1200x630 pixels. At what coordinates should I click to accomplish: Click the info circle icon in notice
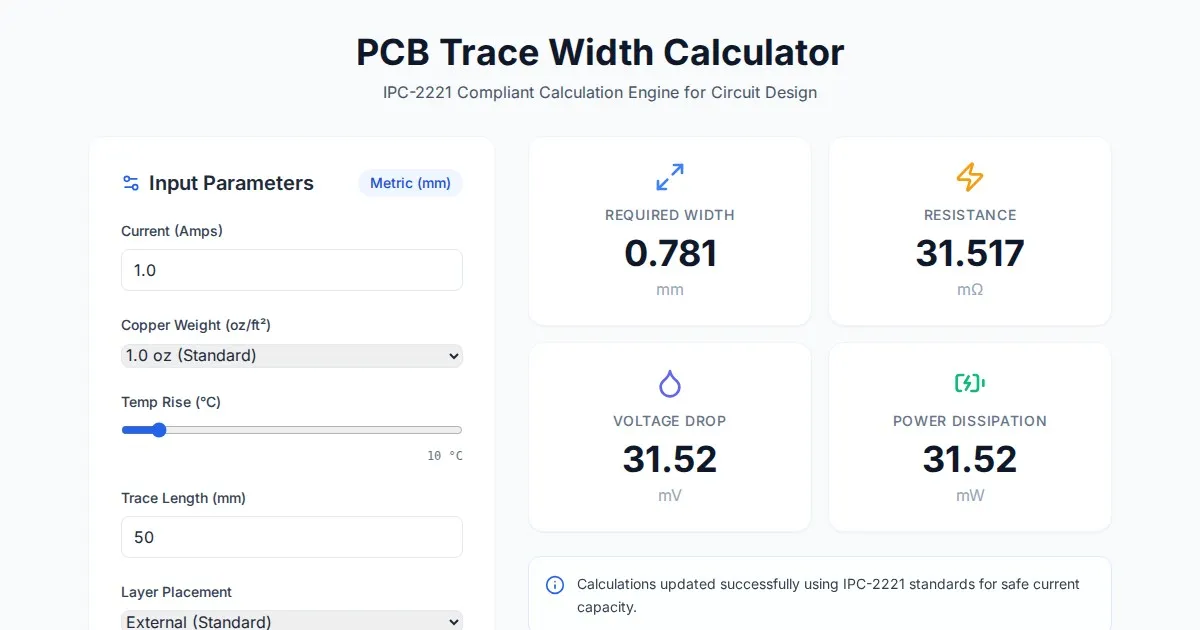pos(555,585)
